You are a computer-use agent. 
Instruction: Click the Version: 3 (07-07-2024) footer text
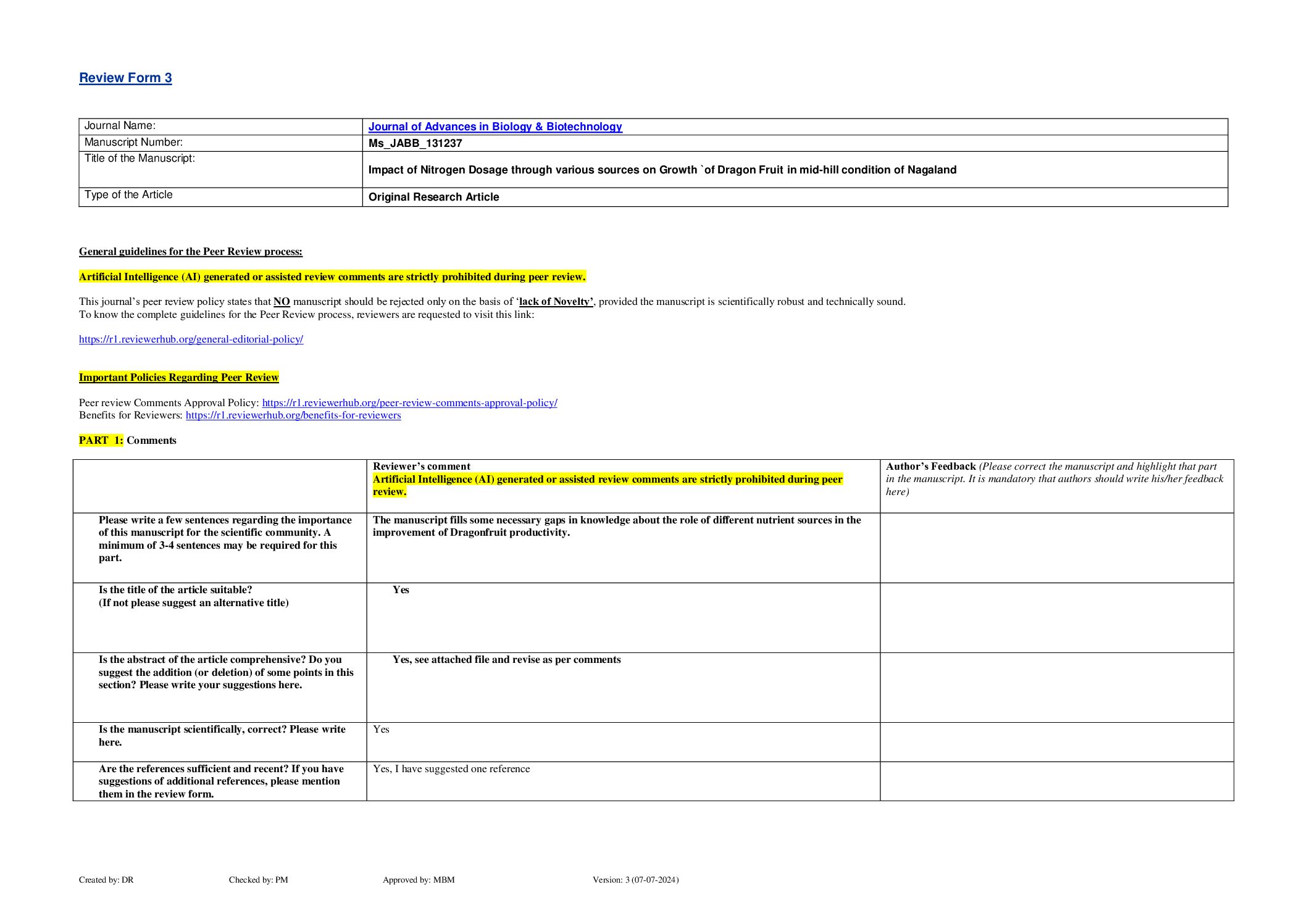[x=635, y=880]
